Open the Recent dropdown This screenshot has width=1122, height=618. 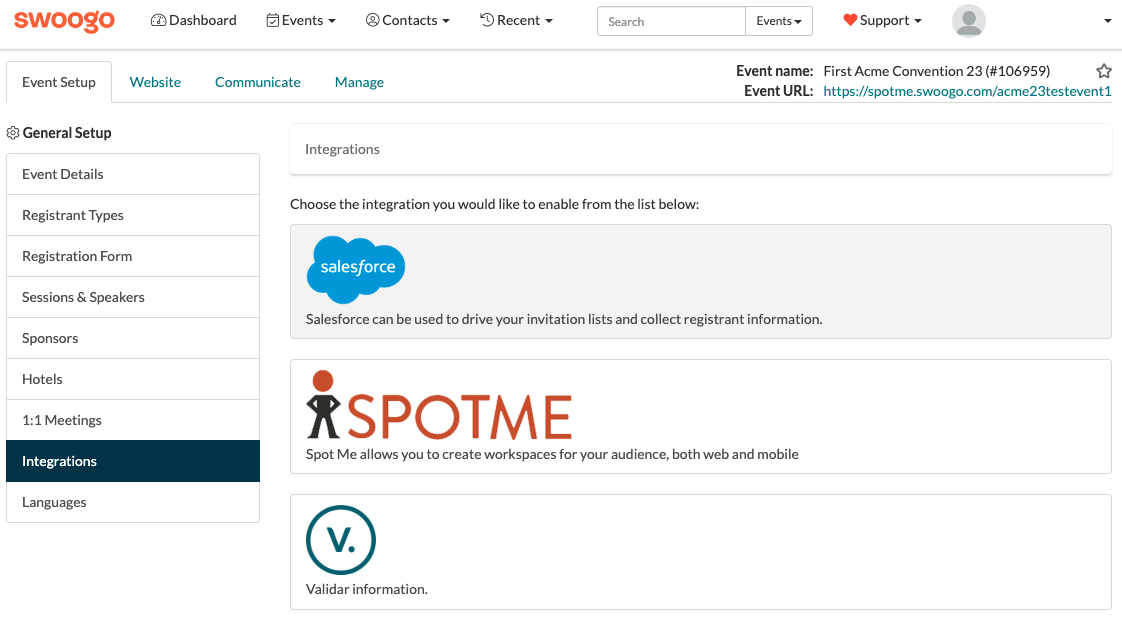(x=516, y=19)
